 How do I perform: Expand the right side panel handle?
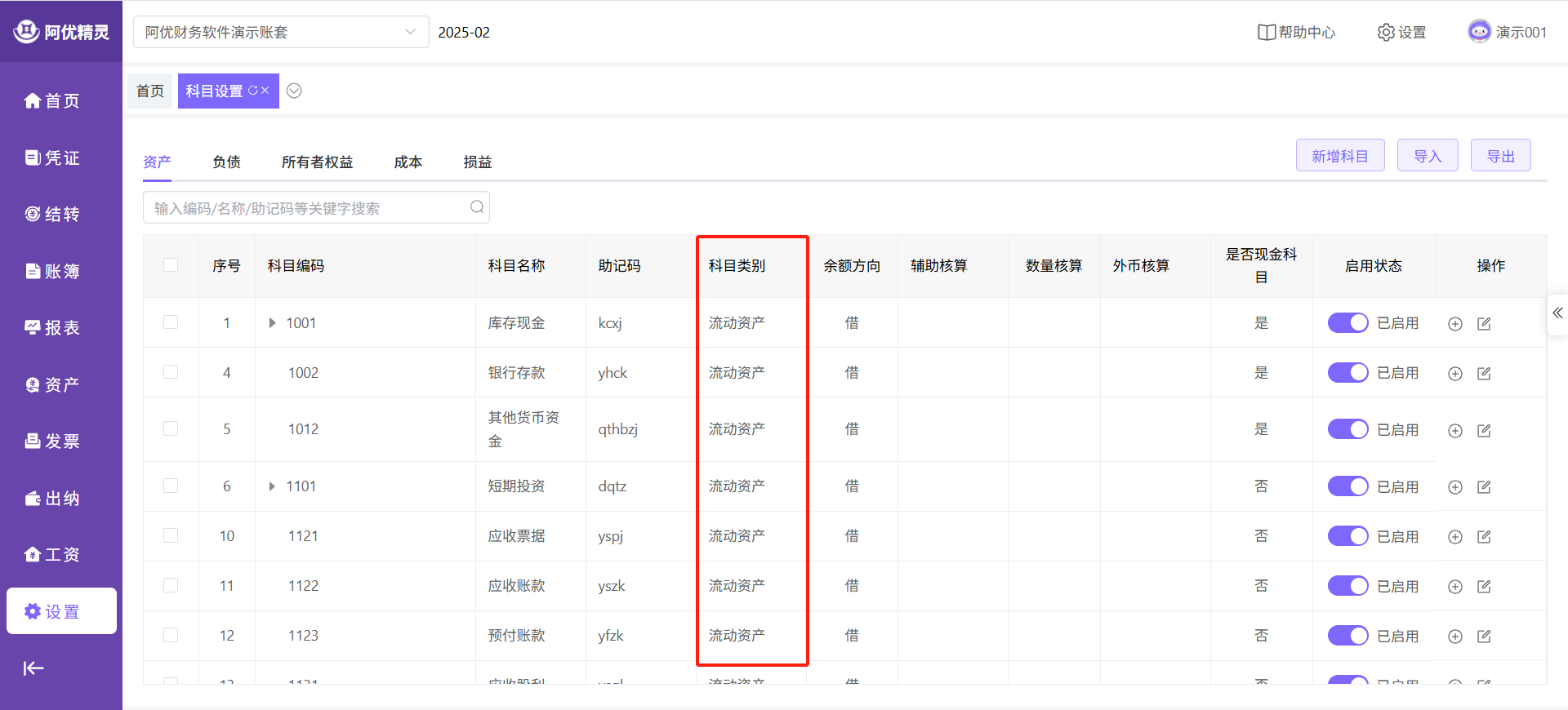[1557, 313]
